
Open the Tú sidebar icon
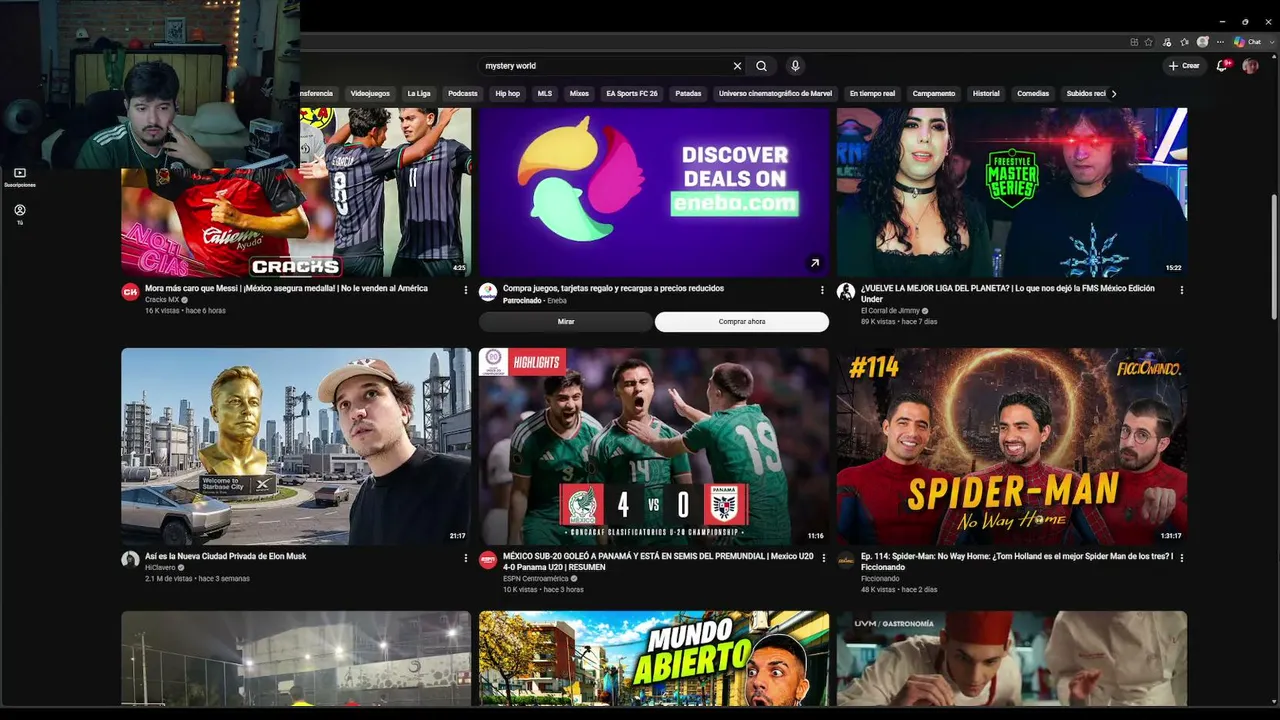[x=19, y=214]
